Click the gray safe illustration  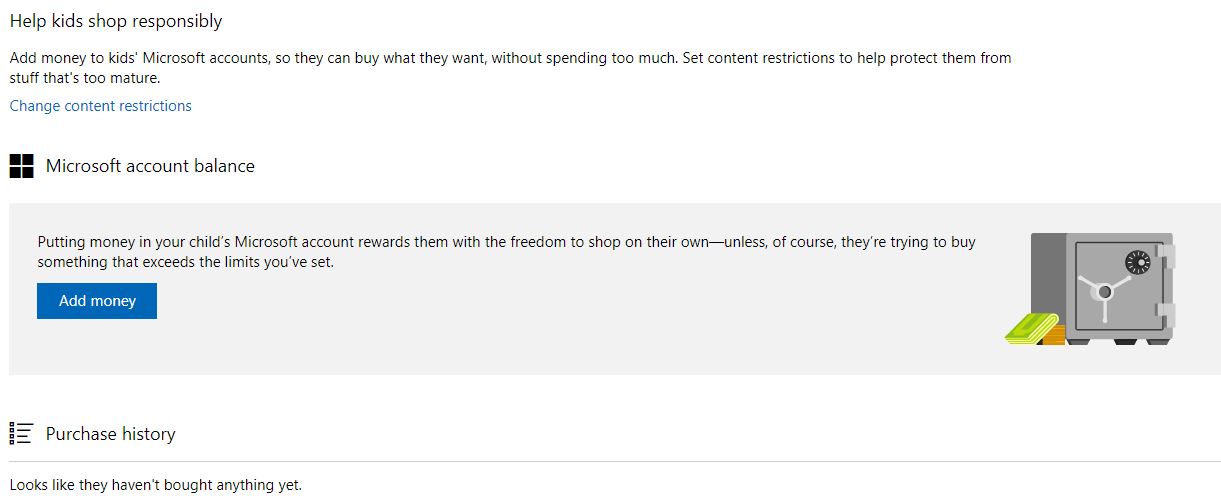click(1102, 289)
